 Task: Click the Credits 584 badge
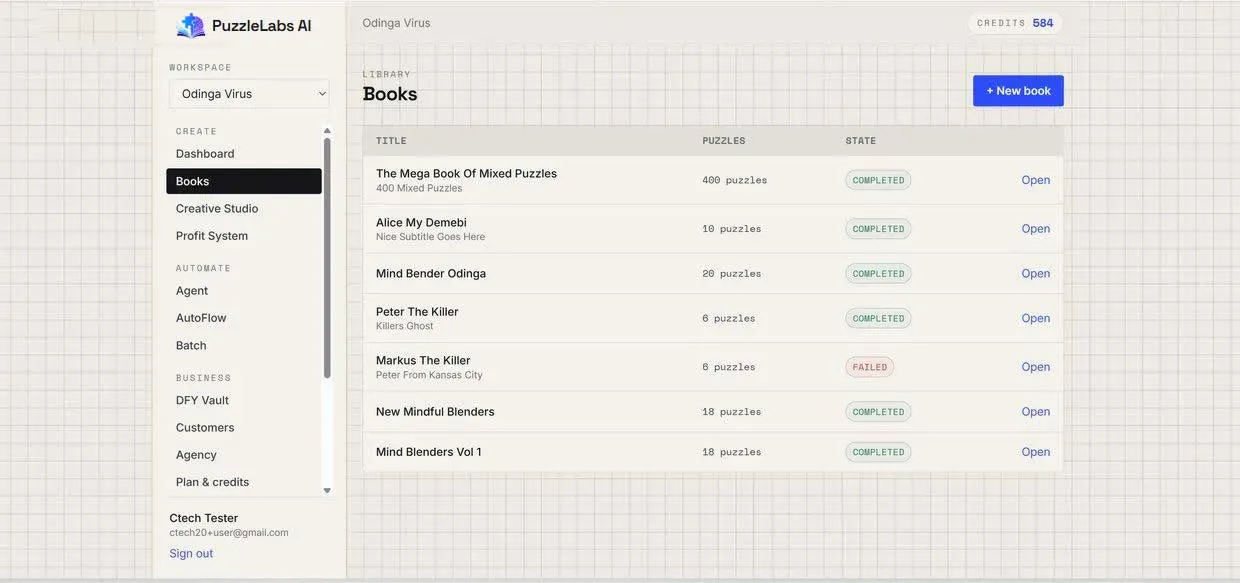tap(1015, 23)
